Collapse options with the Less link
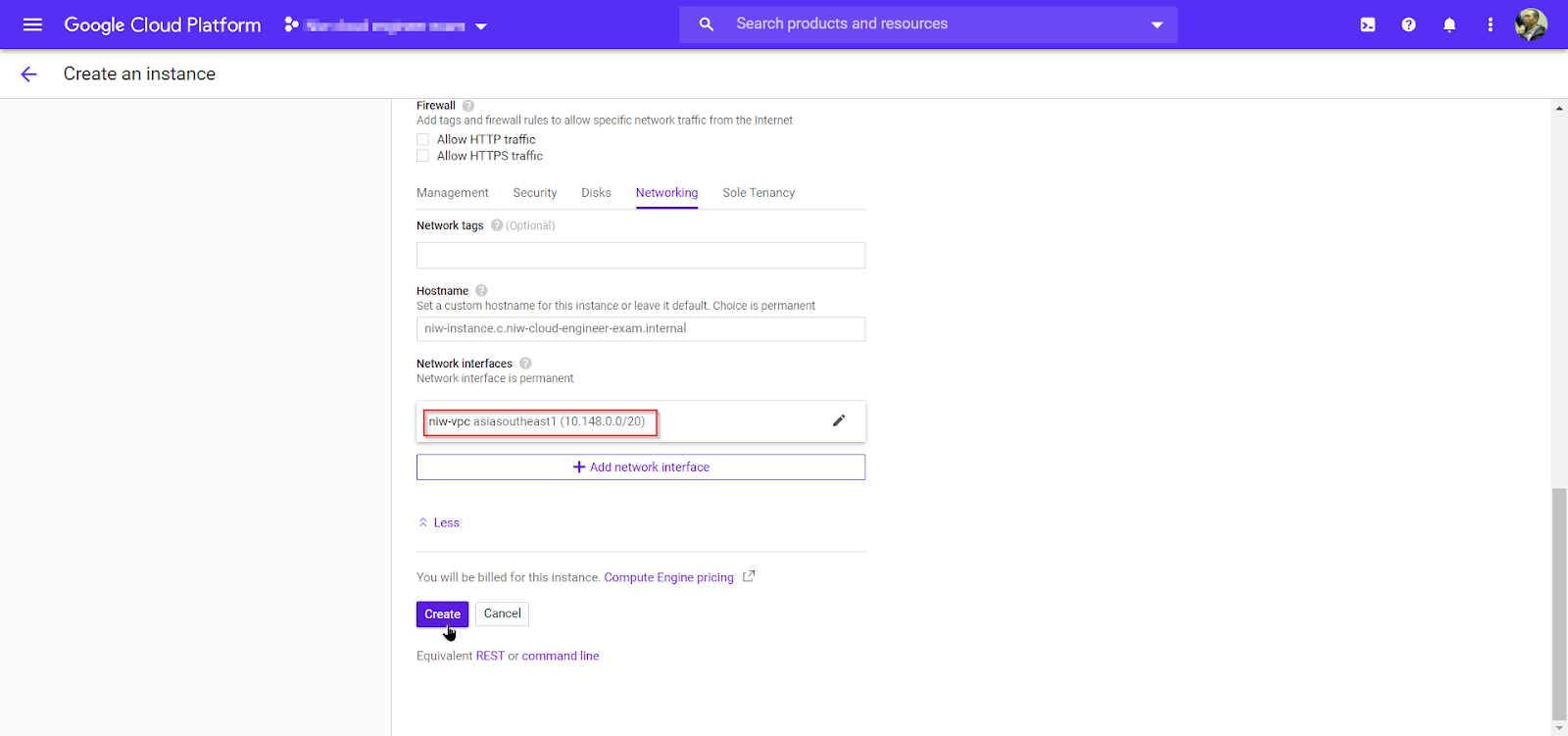1568x736 pixels. click(439, 523)
